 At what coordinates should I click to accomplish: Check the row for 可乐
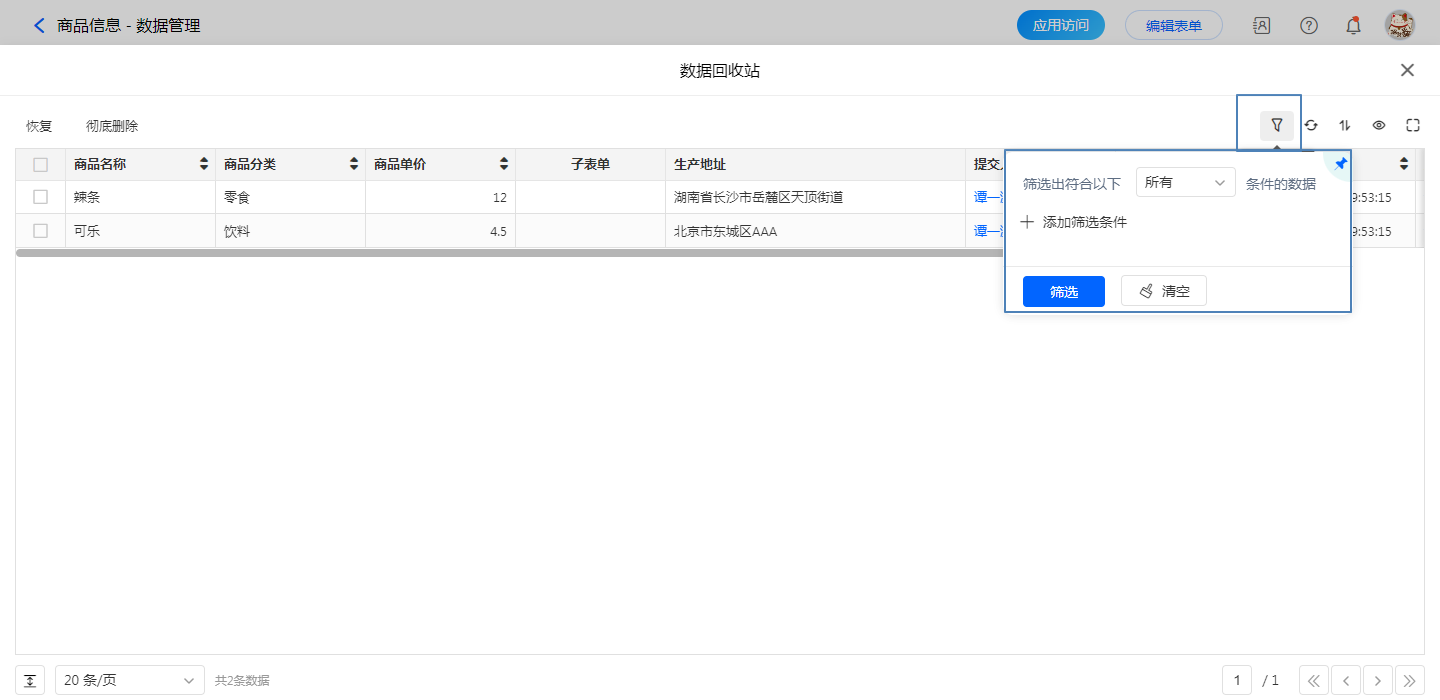coord(41,231)
